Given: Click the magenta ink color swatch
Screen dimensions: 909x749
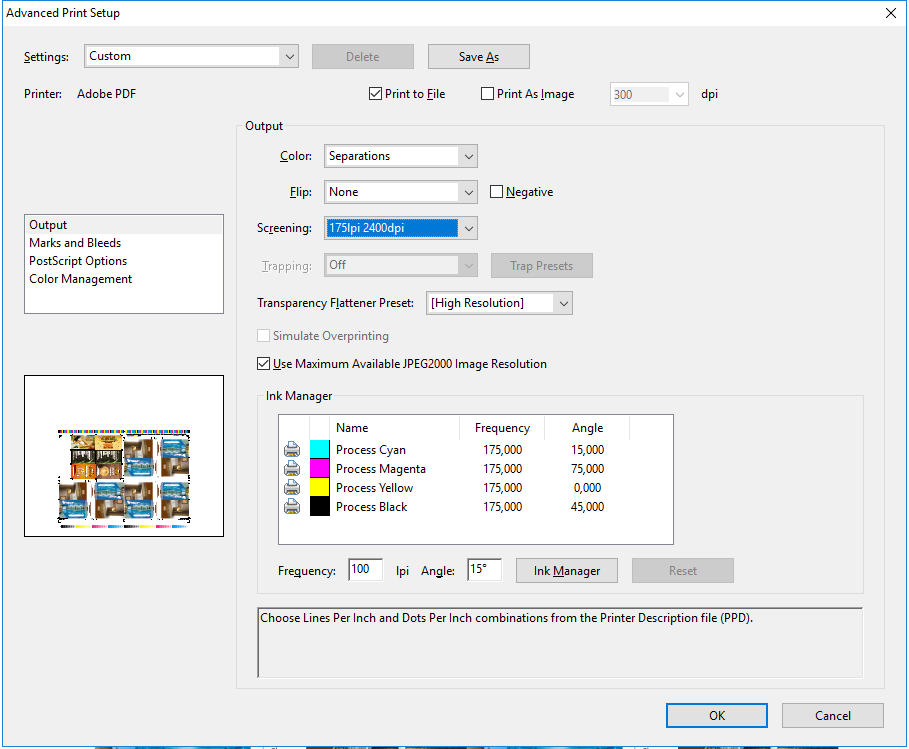Looking at the screenshot, I should pyautogui.click(x=320, y=469).
